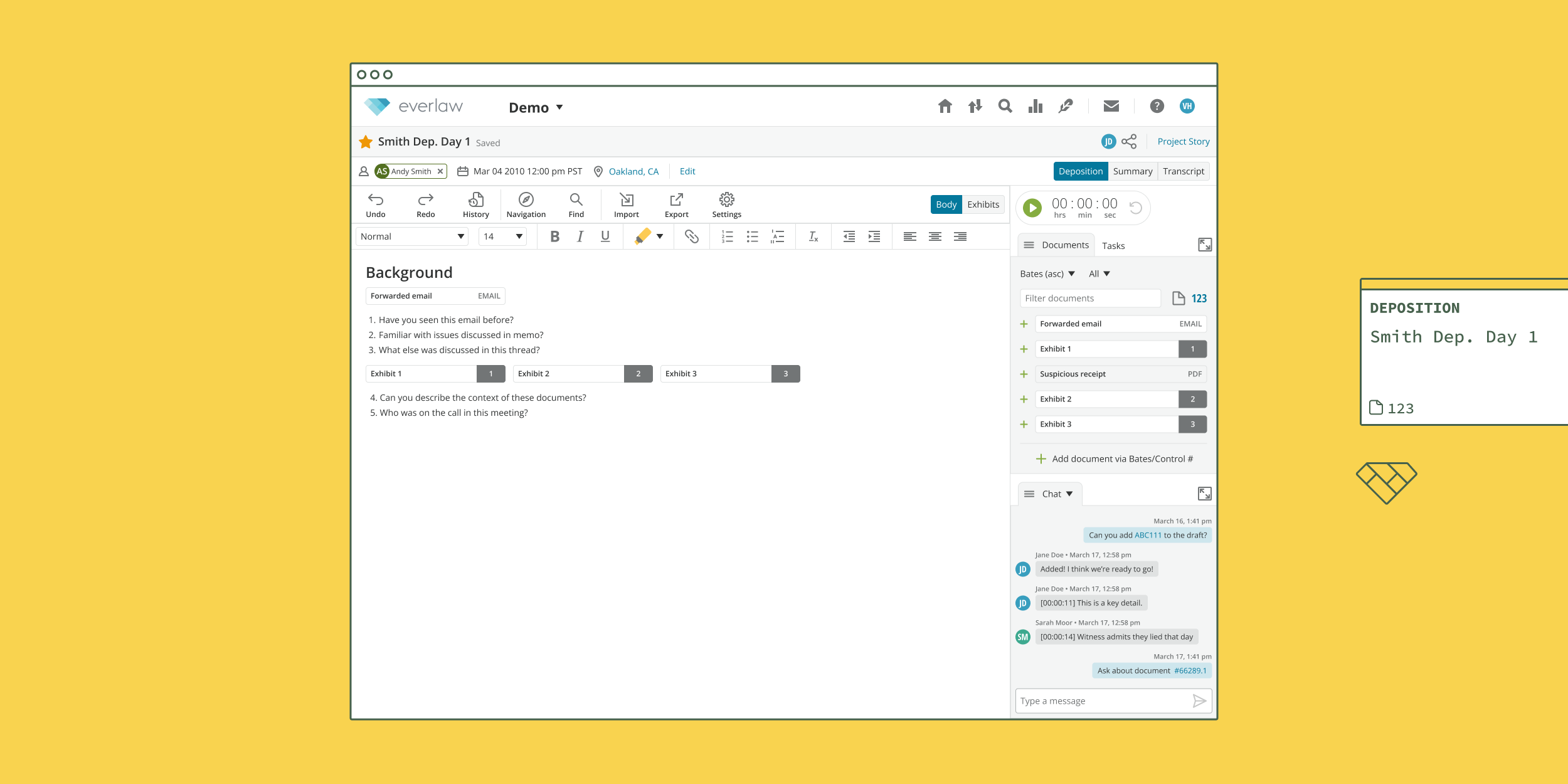Switch editor view to Exhibits
The width and height of the screenshot is (1568, 784).
(x=983, y=204)
